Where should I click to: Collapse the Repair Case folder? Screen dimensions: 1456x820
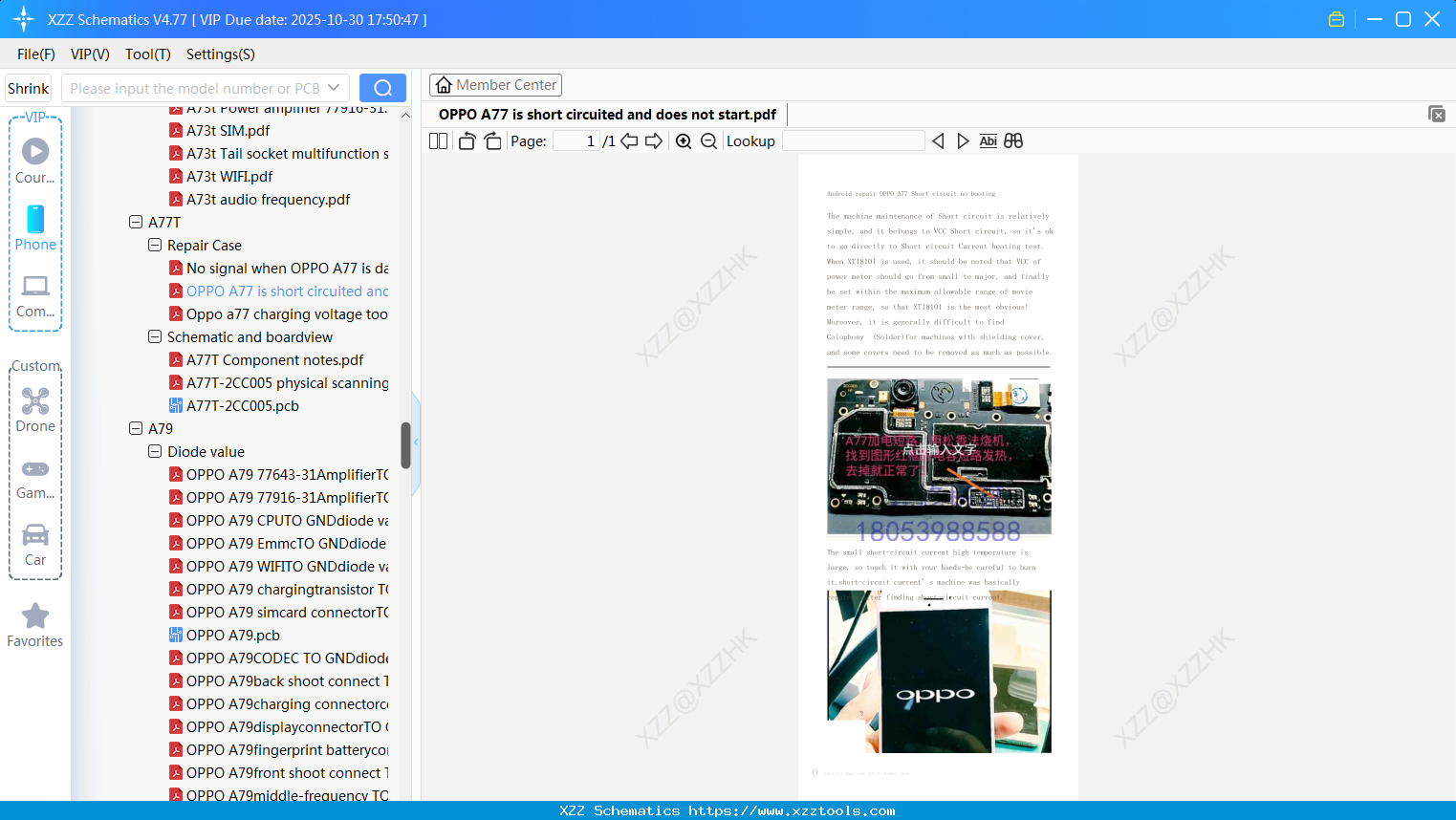155,246
